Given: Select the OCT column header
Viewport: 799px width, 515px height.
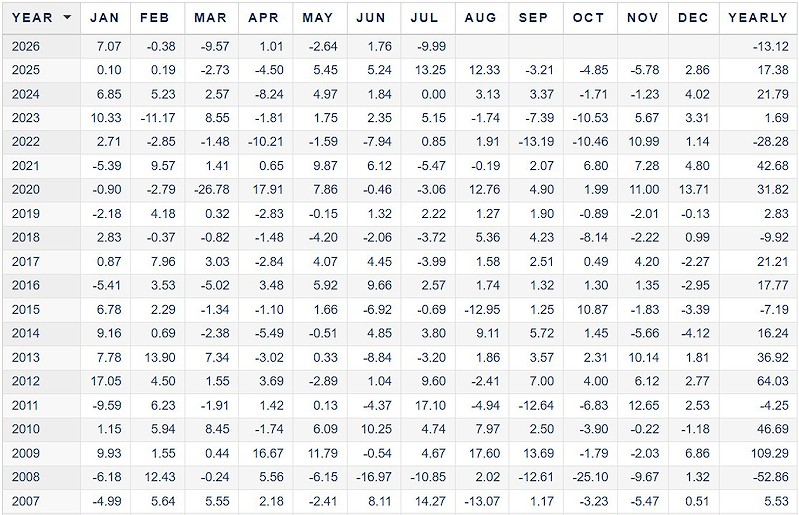Looking at the screenshot, I should click(x=588, y=17).
